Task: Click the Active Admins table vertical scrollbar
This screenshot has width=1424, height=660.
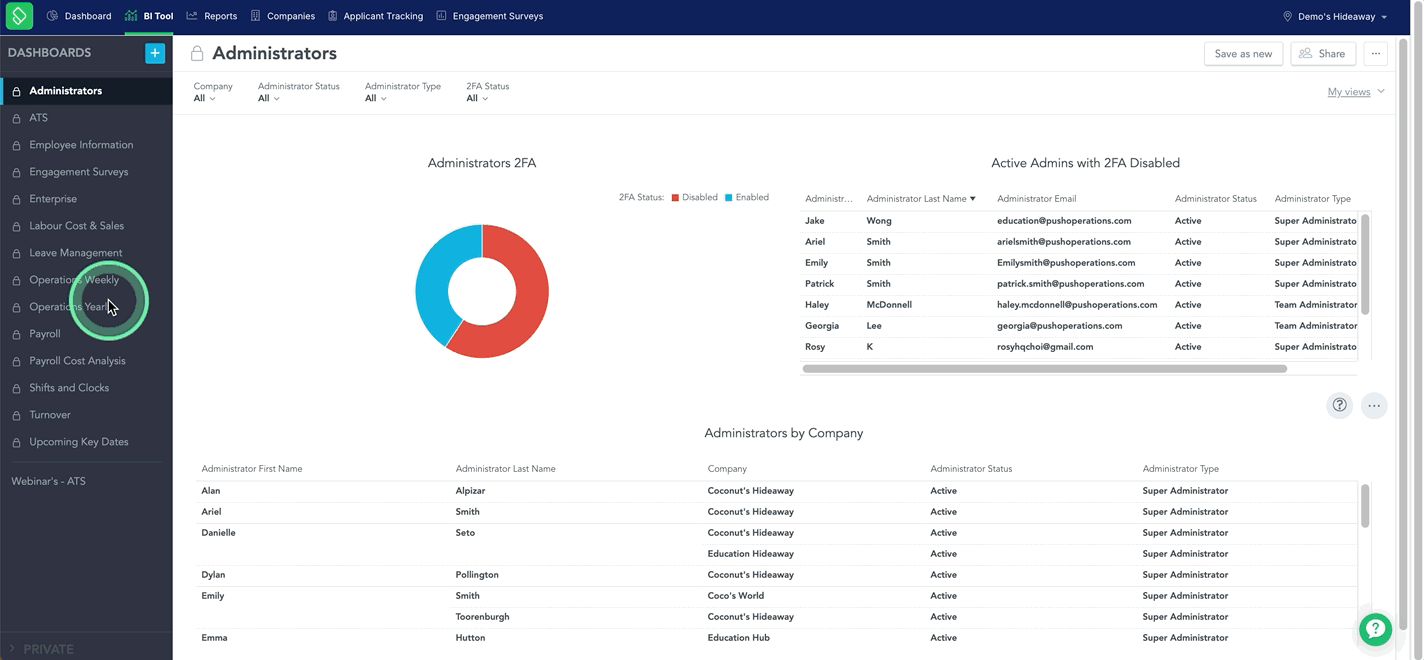Action: coord(1365,263)
